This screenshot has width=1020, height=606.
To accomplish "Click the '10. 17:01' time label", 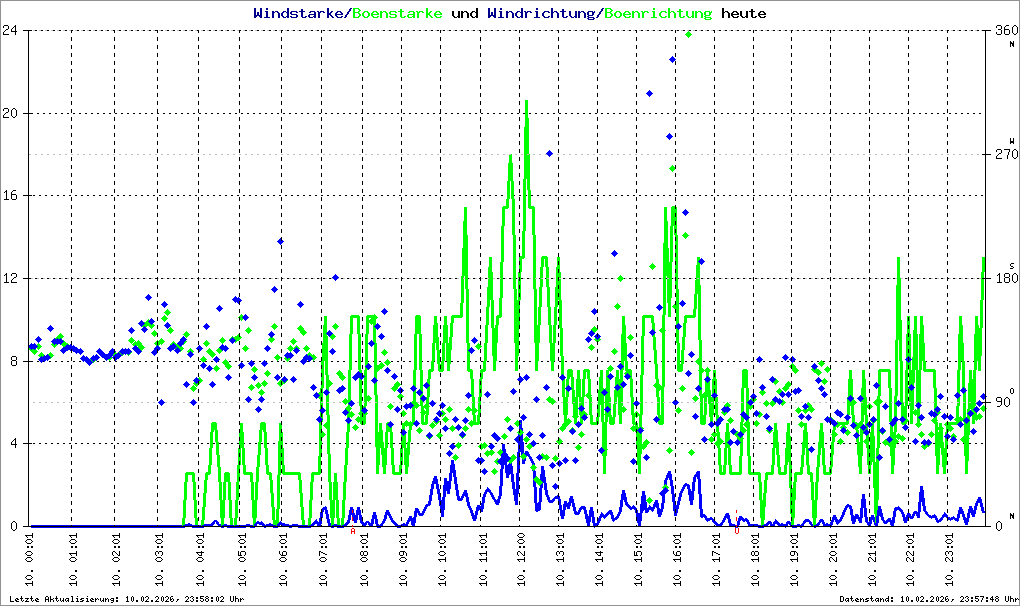I will (716, 560).
